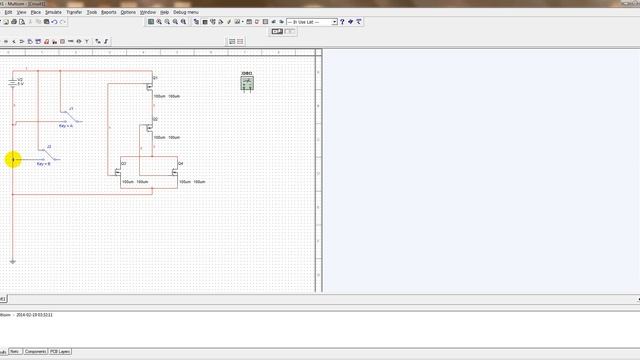
Task: Click the Paste toolbar icon
Action: [x=47, y=22]
